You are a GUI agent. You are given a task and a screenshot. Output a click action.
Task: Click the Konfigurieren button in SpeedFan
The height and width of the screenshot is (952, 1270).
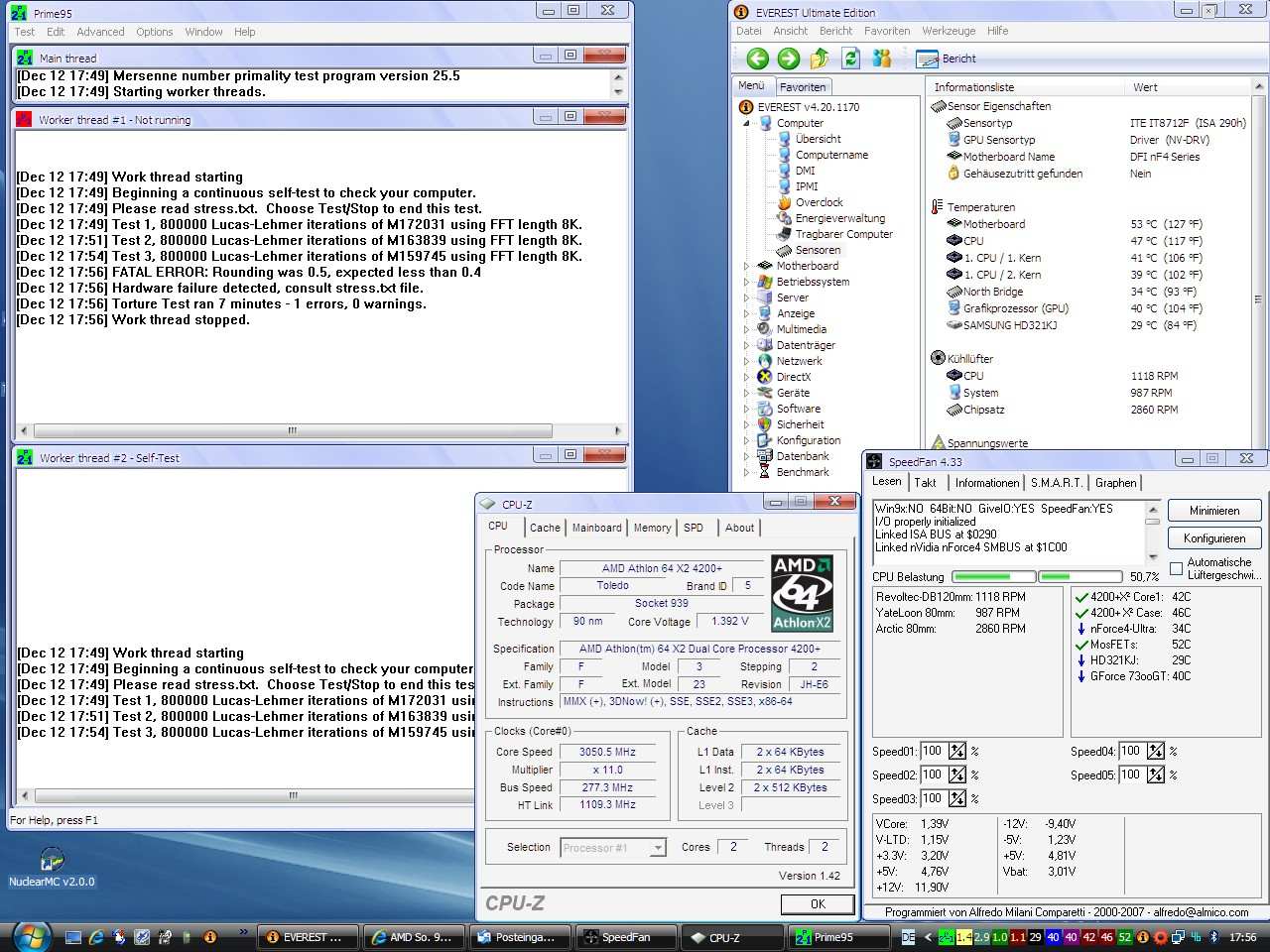1214,538
